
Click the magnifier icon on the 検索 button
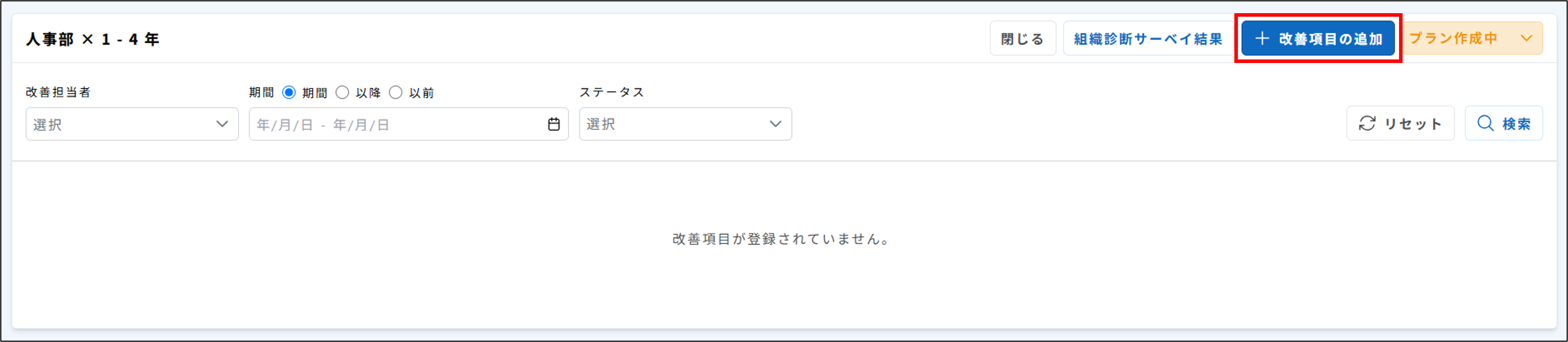[x=1485, y=123]
